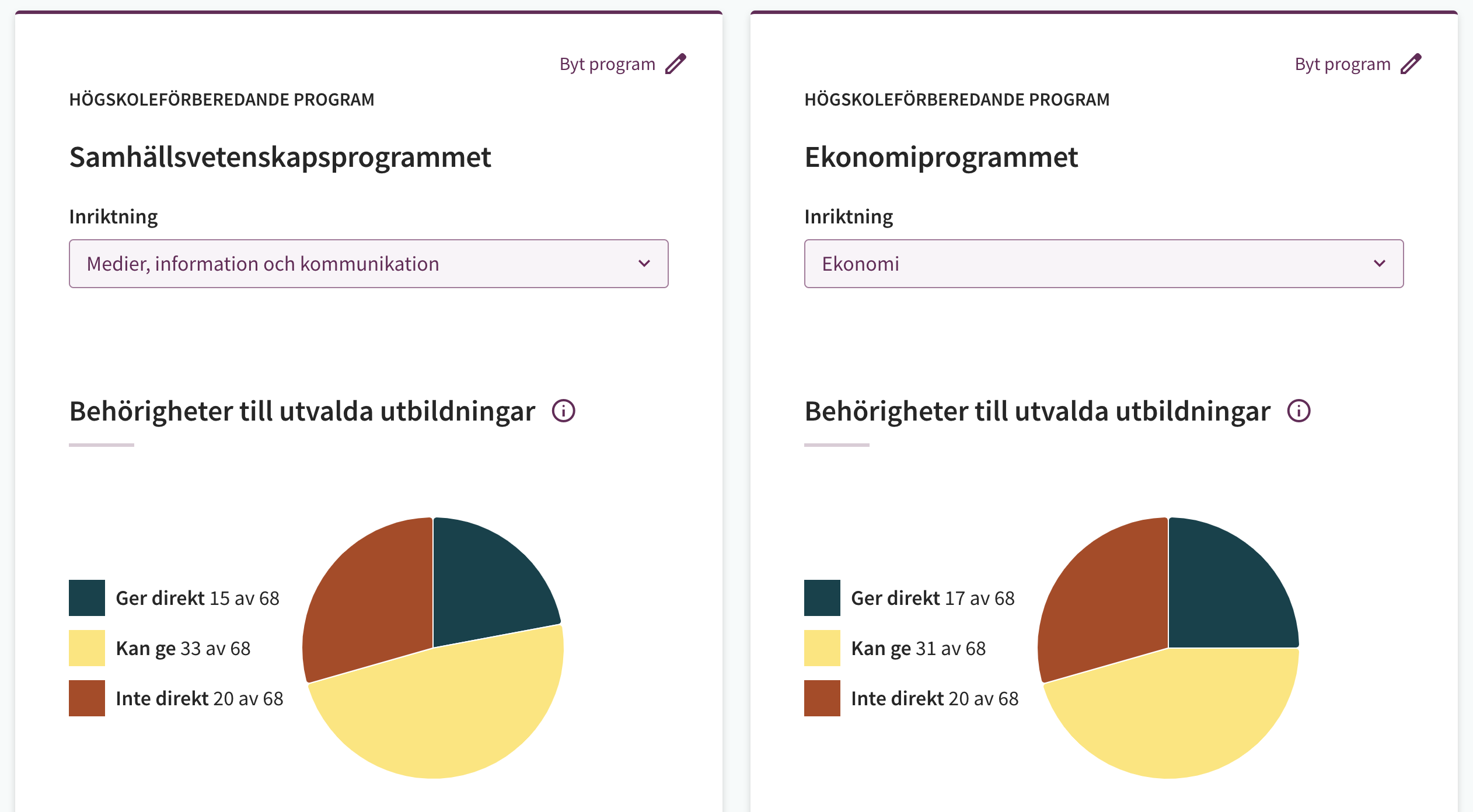Select the yellow Kan ge legend square on the right card
The height and width of the screenshot is (812, 1473).
(x=822, y=647)
